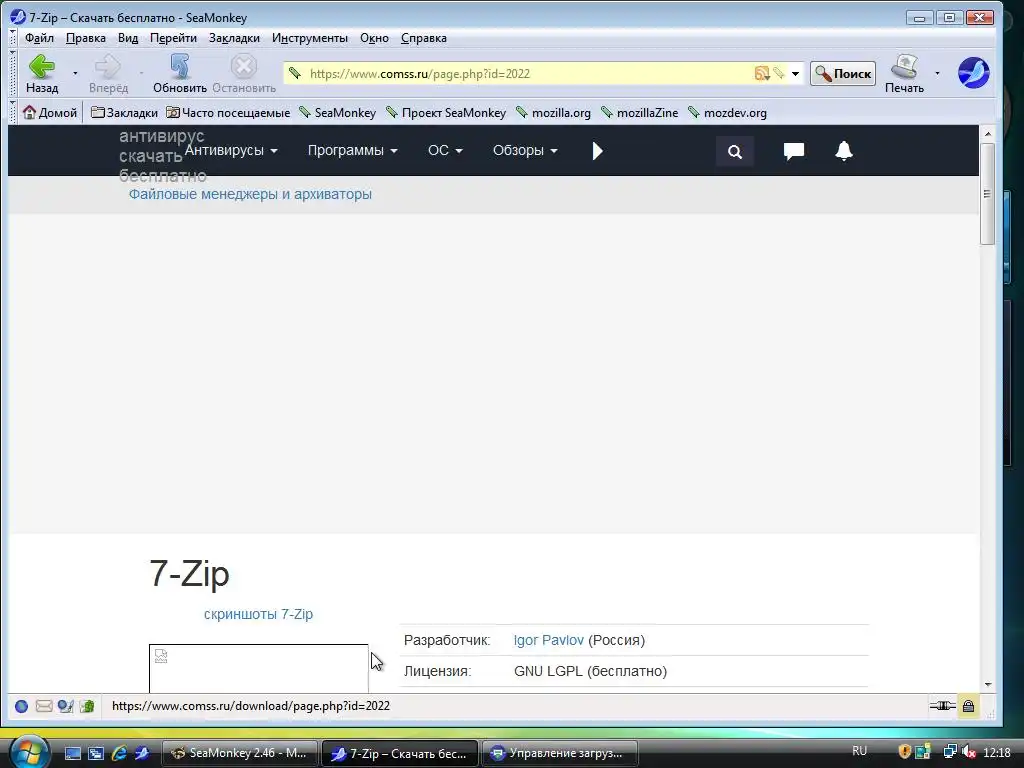Expand the ОС site menu
This screenshot has height=768, width=1024.
click(x=445, y=150)
